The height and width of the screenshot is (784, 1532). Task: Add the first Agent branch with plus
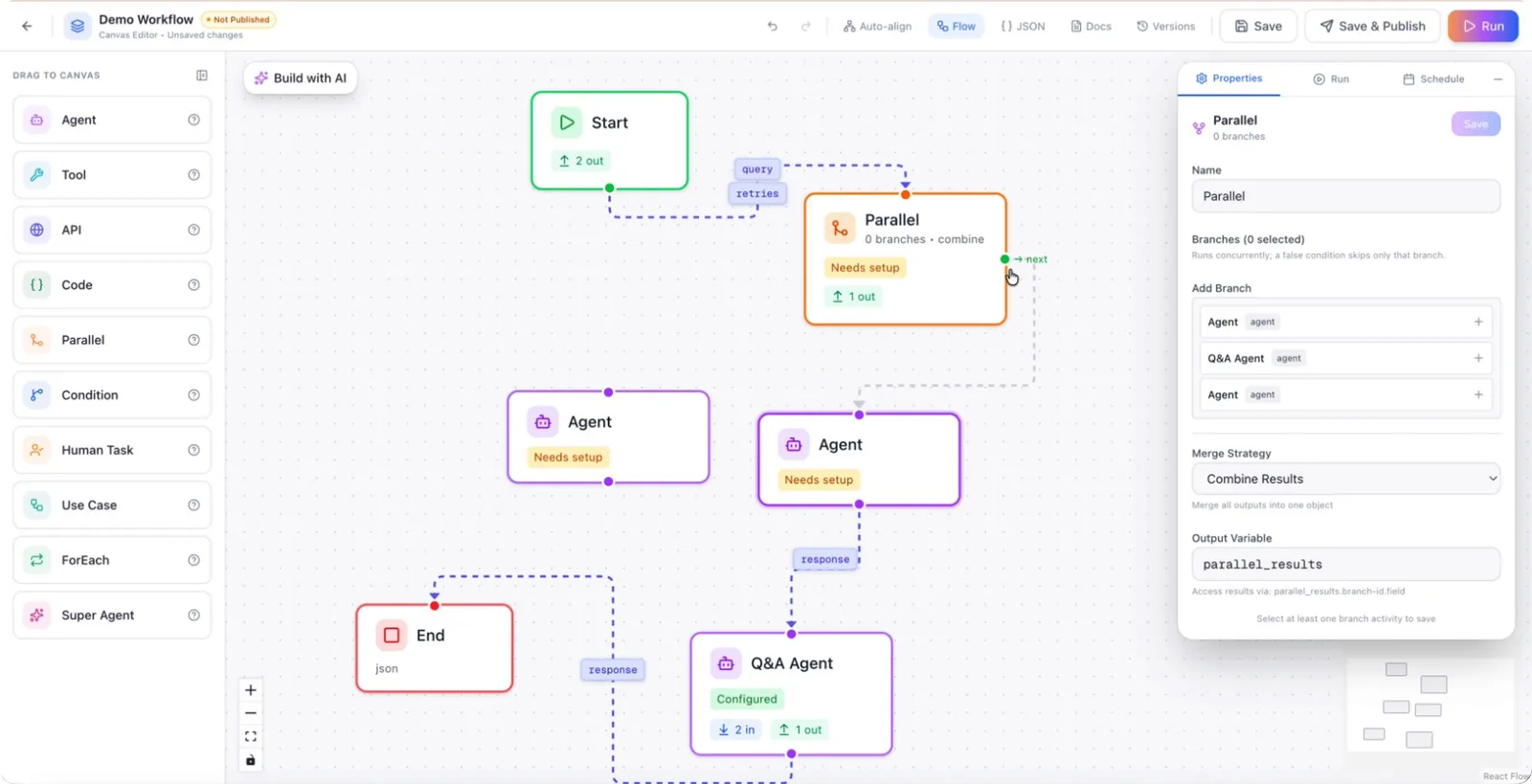click(x=1478, y=322)
